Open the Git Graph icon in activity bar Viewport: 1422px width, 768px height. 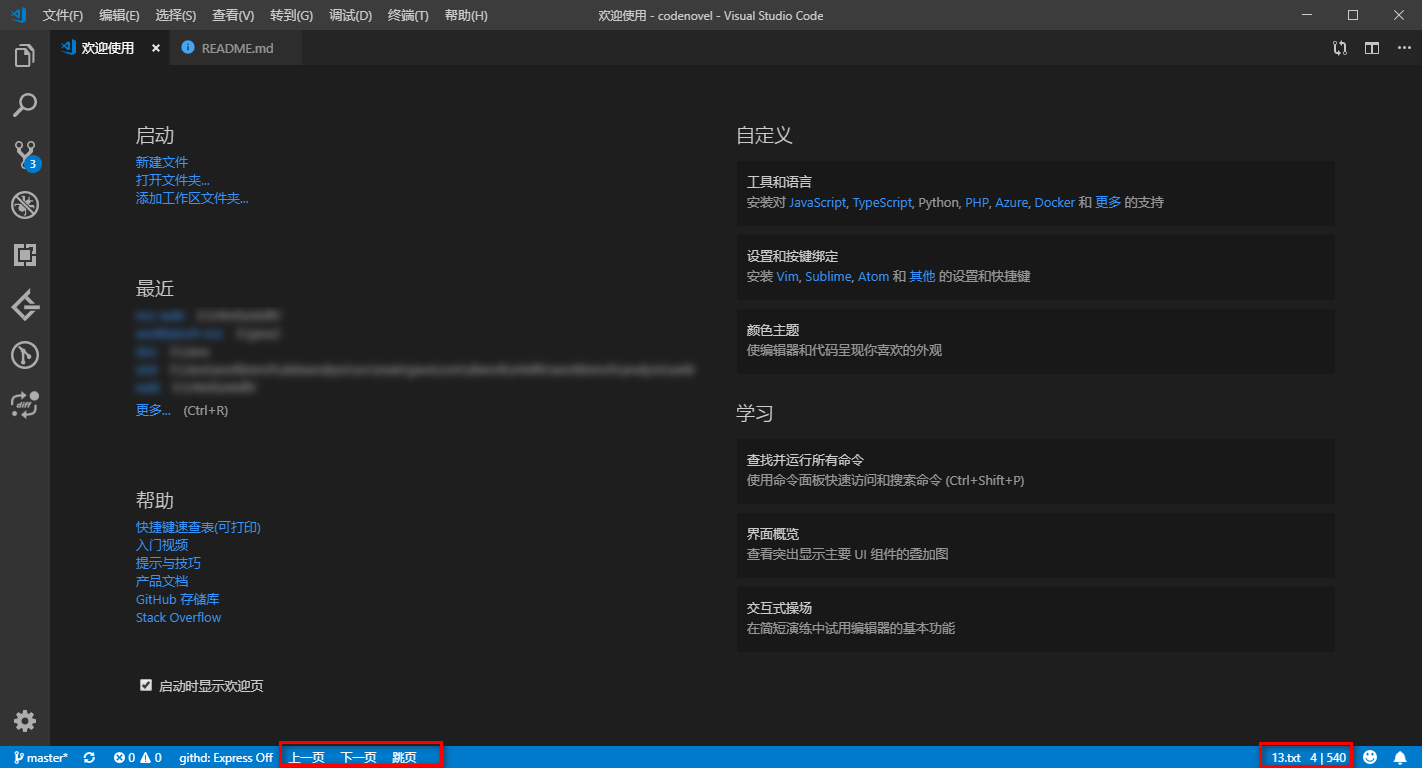pyautogui.click(x=25, y=354)
